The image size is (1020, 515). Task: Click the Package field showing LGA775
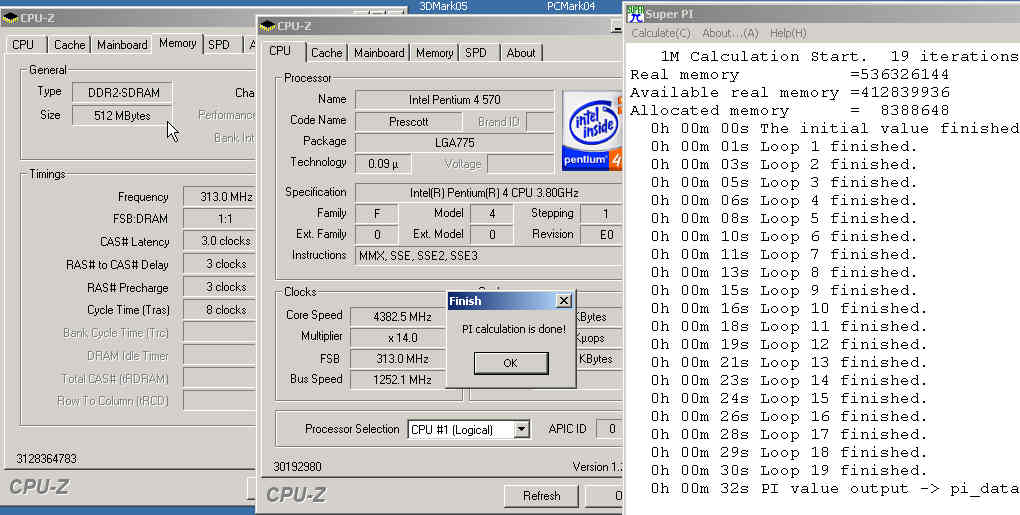pyautogui.click(x=455, y=142)
